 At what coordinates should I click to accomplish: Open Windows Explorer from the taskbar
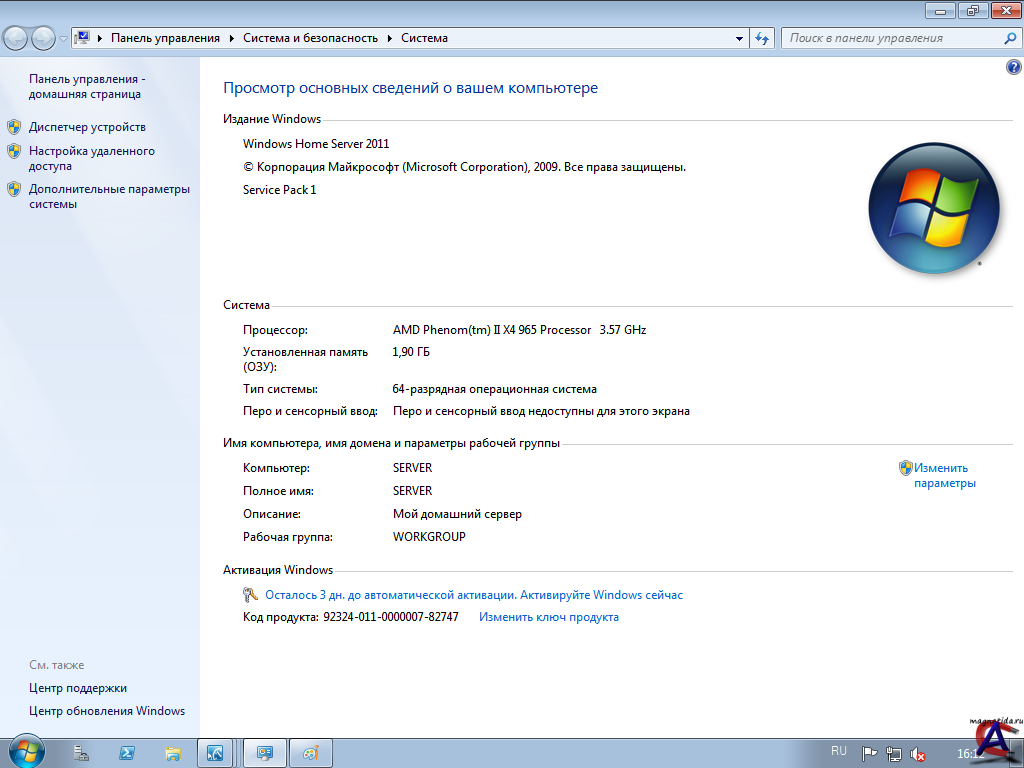tap(172, 753)
